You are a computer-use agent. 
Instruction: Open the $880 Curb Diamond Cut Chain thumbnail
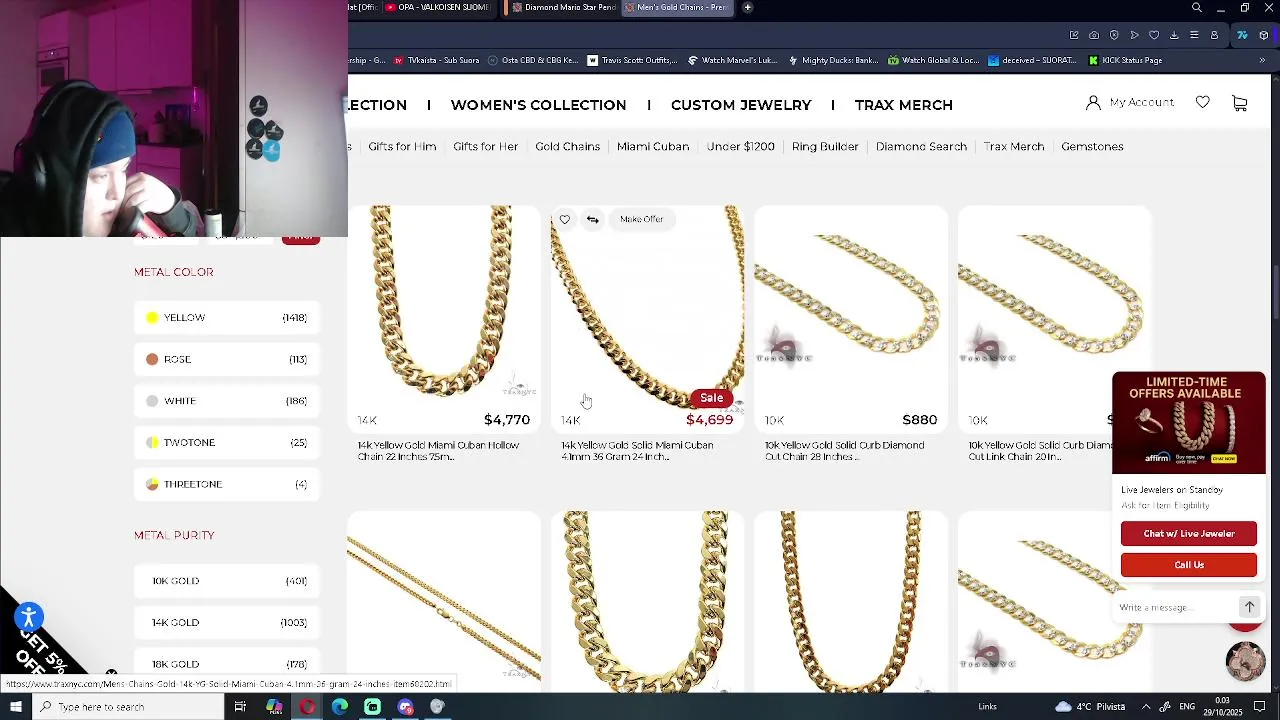coord(851,303)
